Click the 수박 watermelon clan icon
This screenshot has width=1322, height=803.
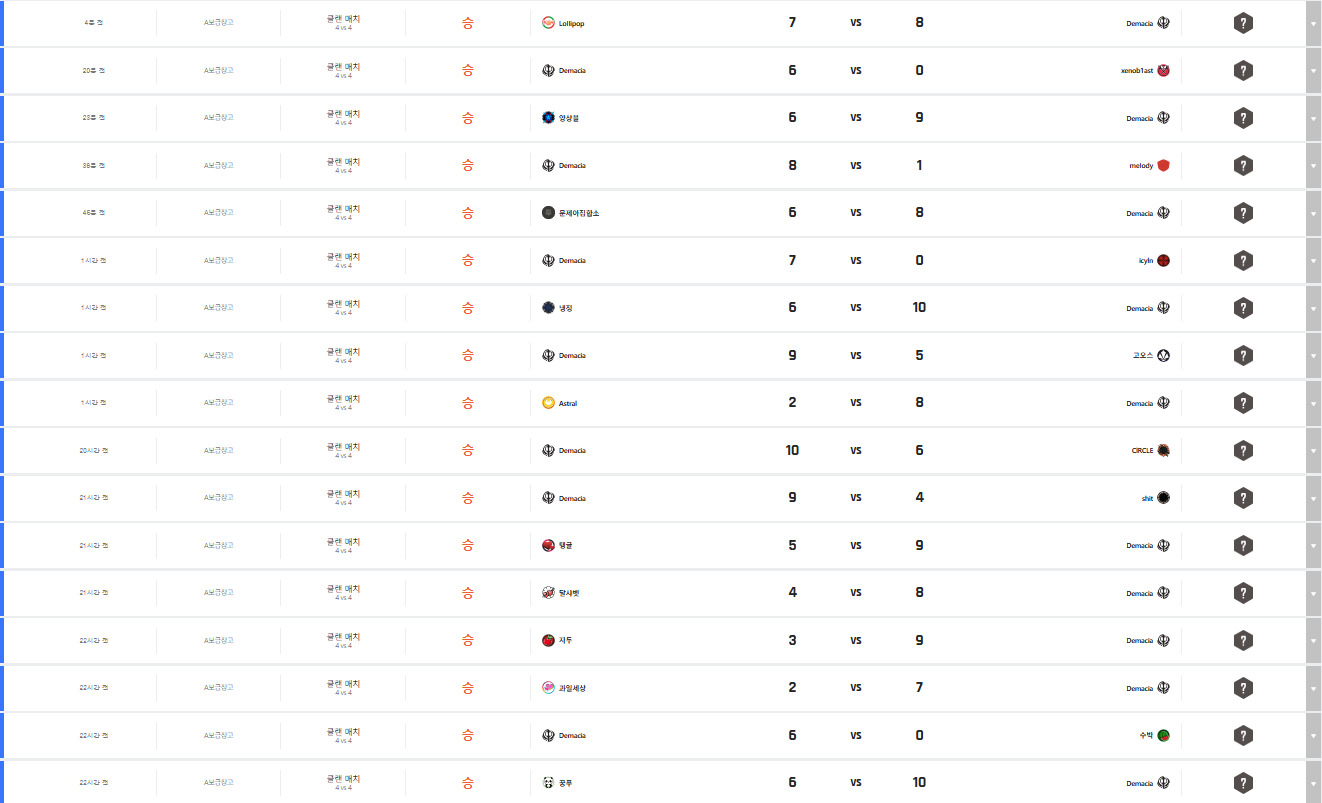(x=1163, y=736)
